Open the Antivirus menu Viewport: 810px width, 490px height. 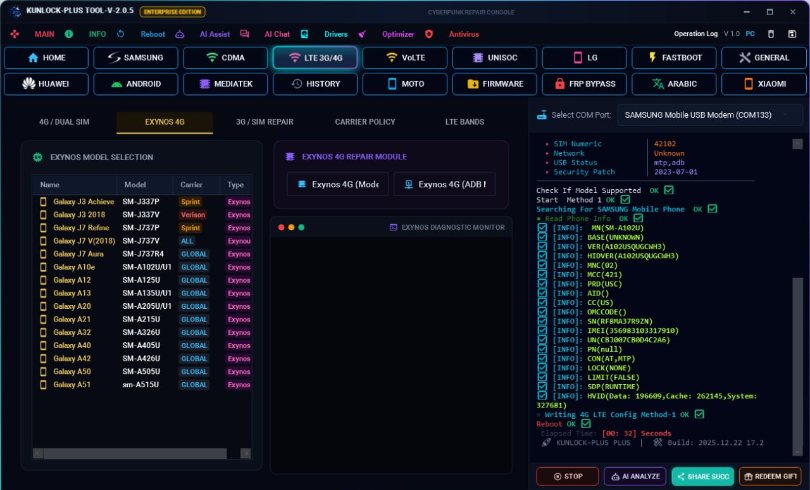pyautogui.click(x=464, y=34)
